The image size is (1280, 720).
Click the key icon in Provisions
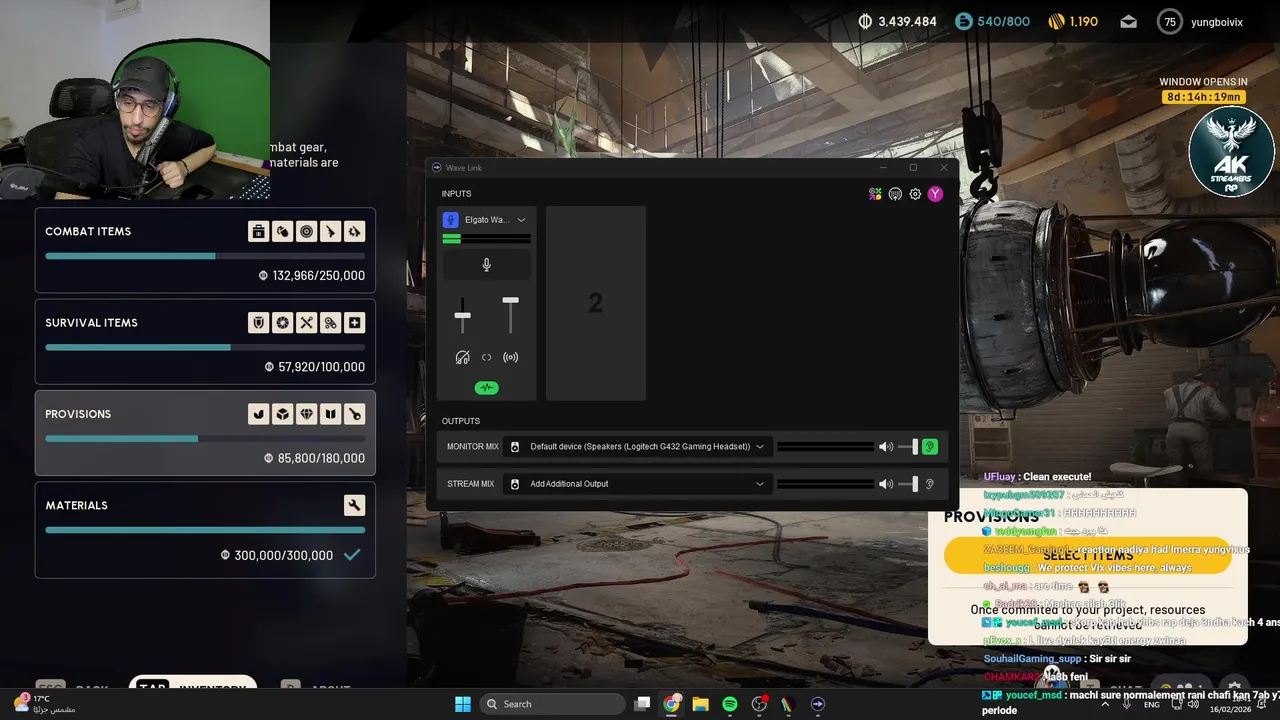click(354, 414)
